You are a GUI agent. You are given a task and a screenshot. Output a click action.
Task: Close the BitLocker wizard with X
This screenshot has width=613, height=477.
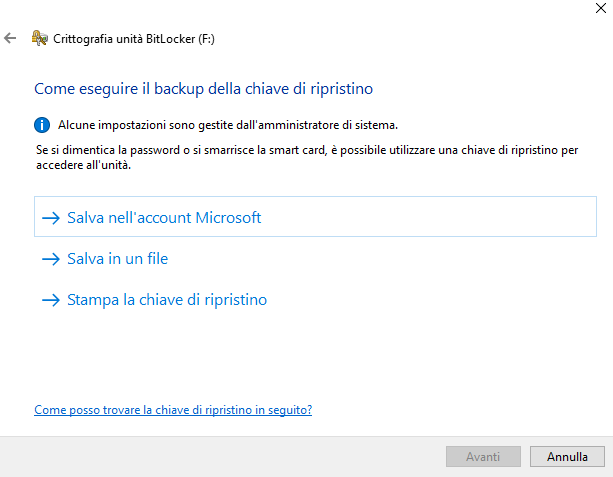601,8
